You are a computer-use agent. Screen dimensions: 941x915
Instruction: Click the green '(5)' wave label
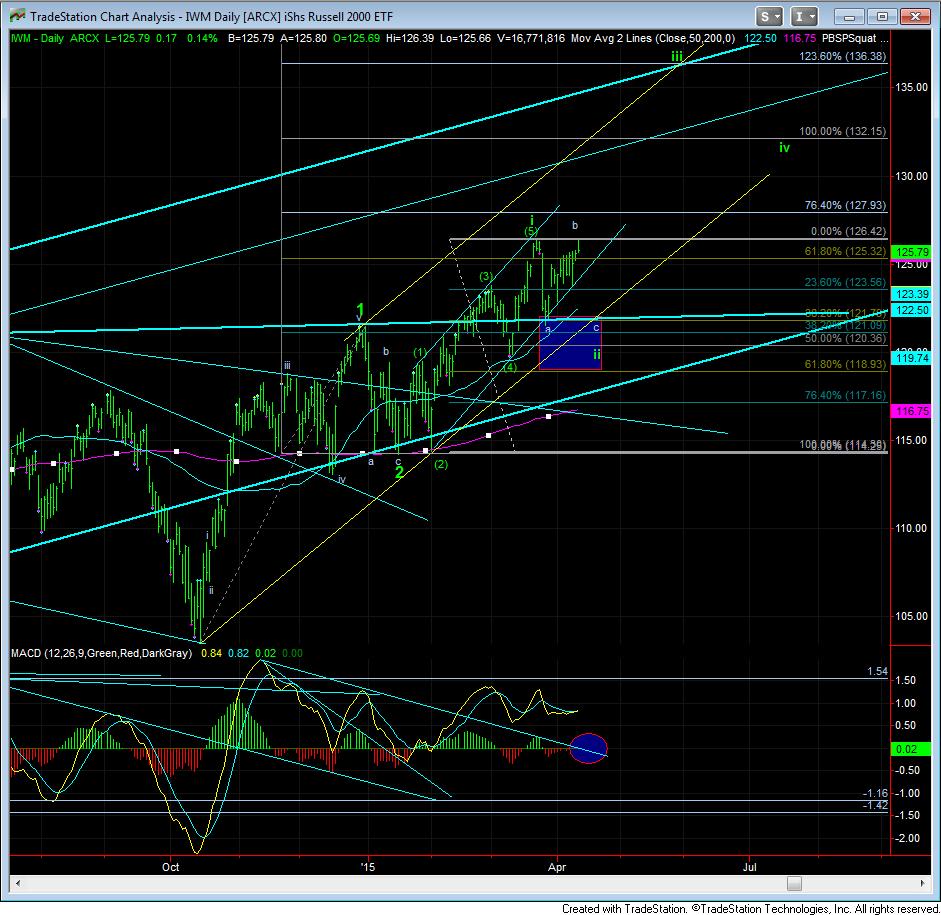pos(531,231)
